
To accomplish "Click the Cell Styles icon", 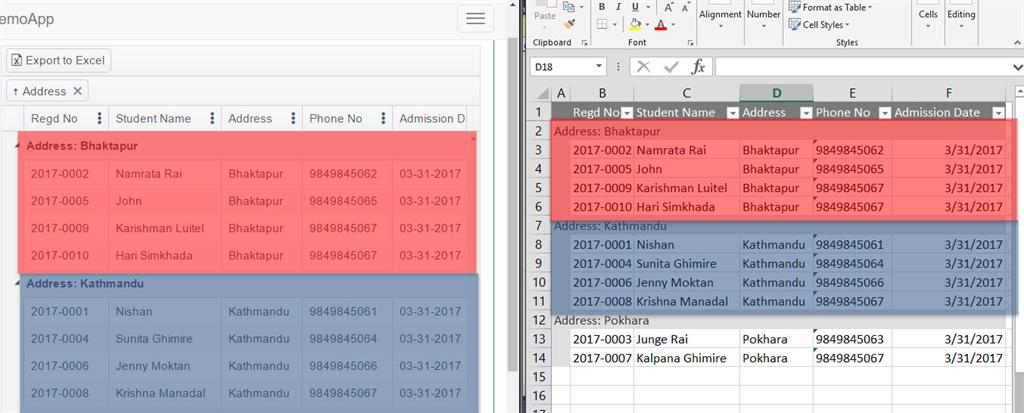I will coord(794,24).
